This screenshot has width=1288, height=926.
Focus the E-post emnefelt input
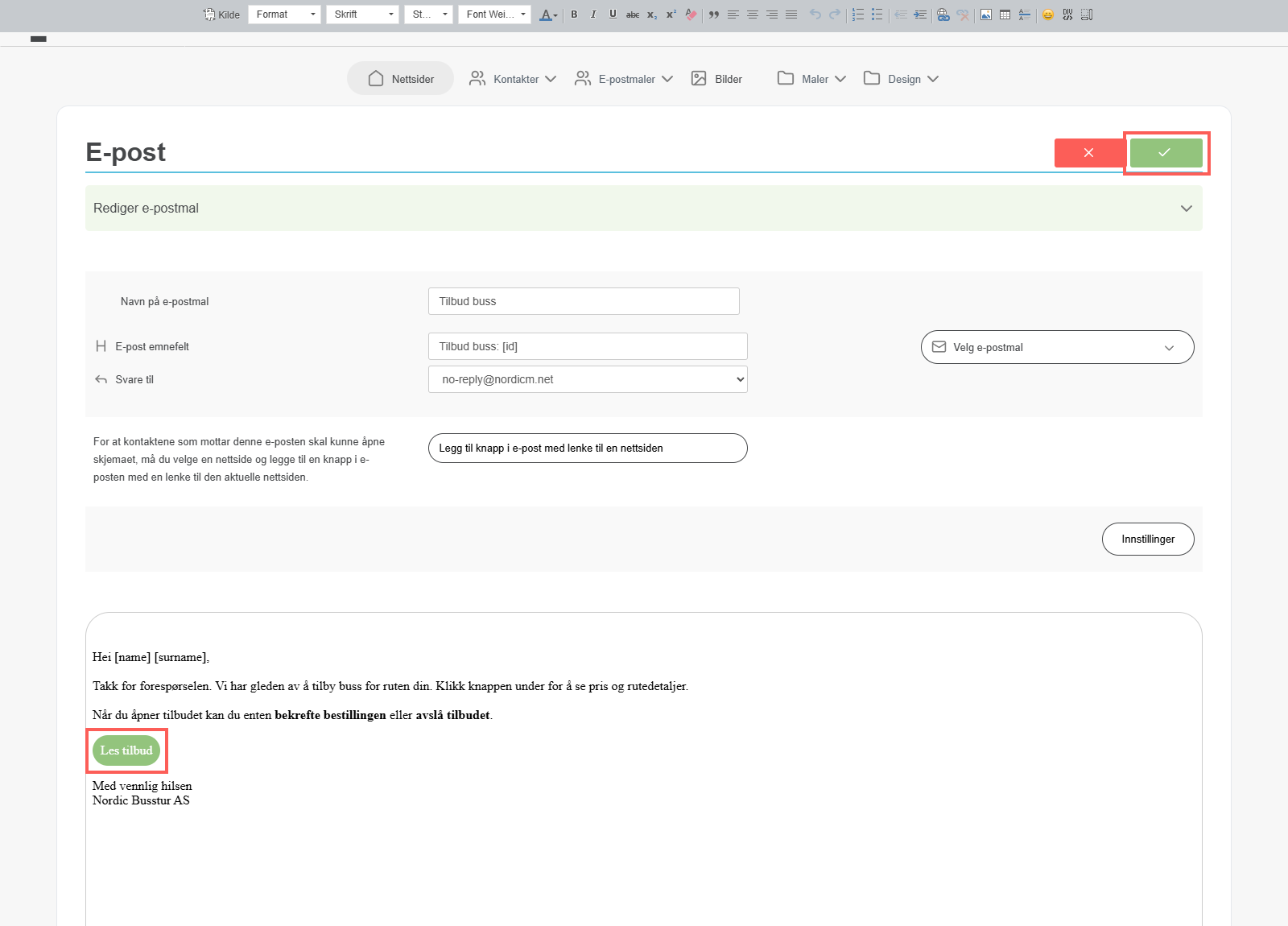[x=588, y=346]
